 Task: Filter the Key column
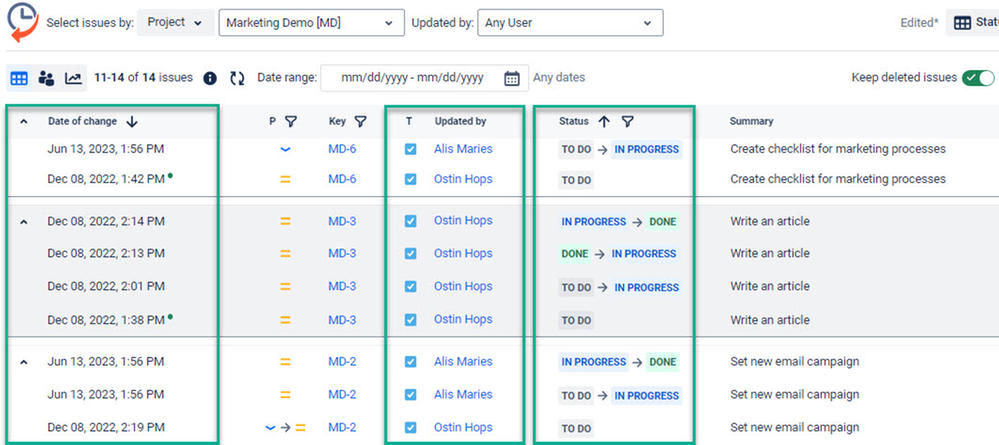360,121
